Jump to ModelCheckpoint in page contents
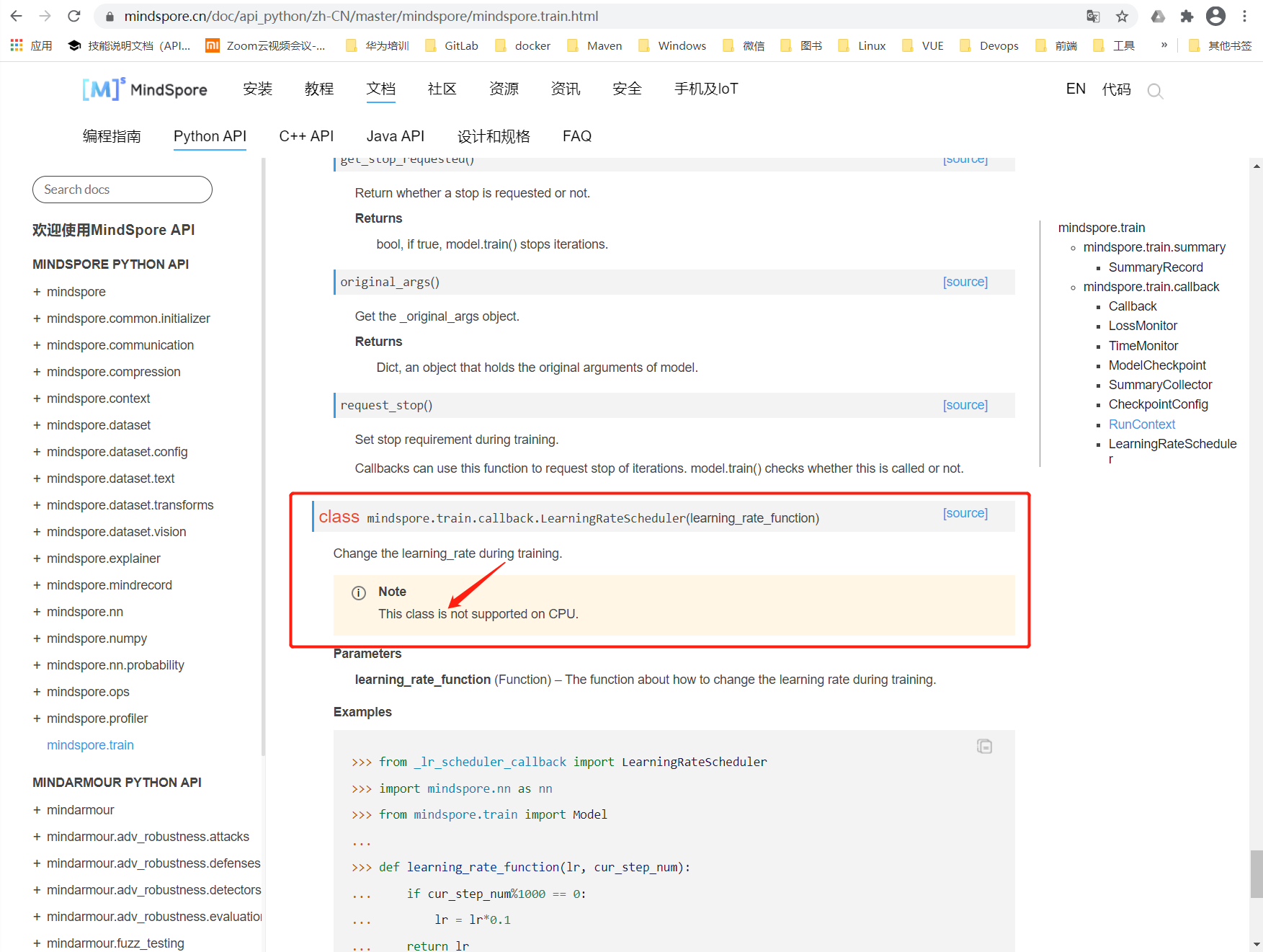This screenshot has height=952, width=1263. pos(1157,365)
